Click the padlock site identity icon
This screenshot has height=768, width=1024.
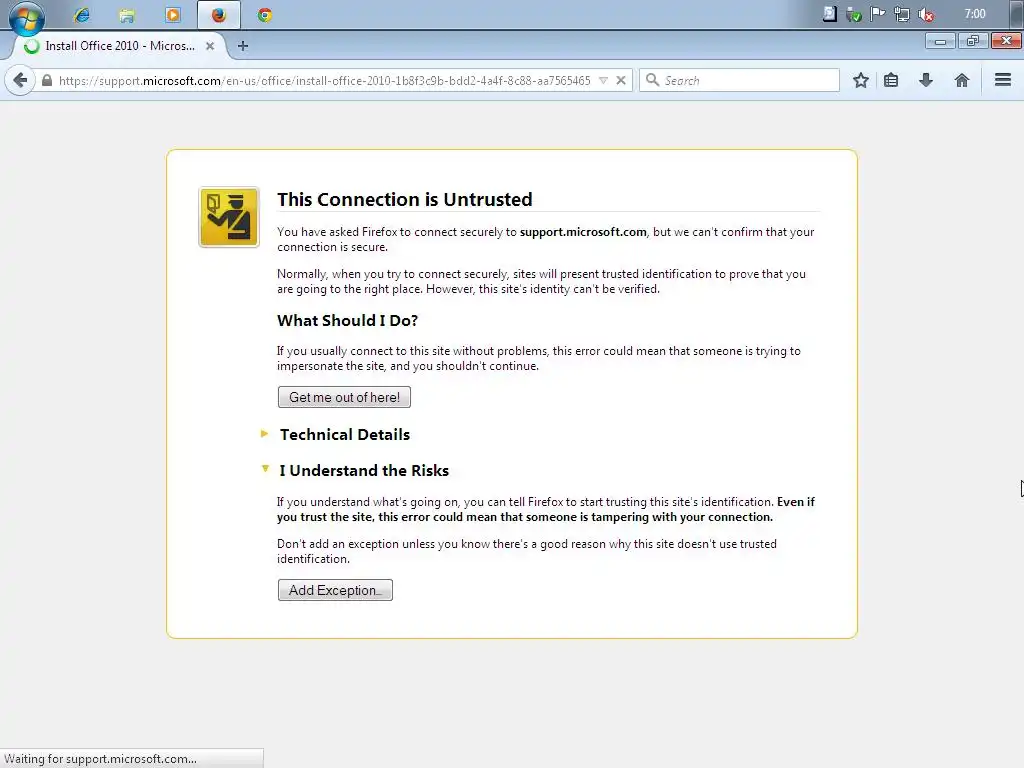47,80
